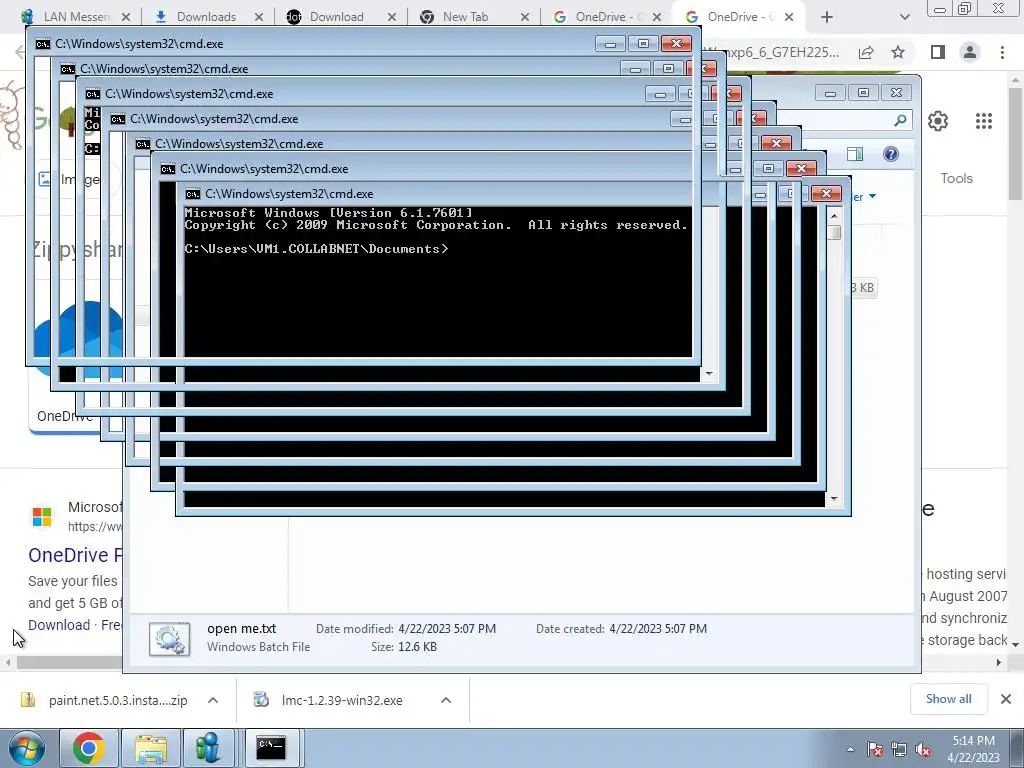The height and width of the screenshot is (768, 1024).
Task: Click the Chrome page's vertical scrollbar thumb
Action: (1015, 144)
